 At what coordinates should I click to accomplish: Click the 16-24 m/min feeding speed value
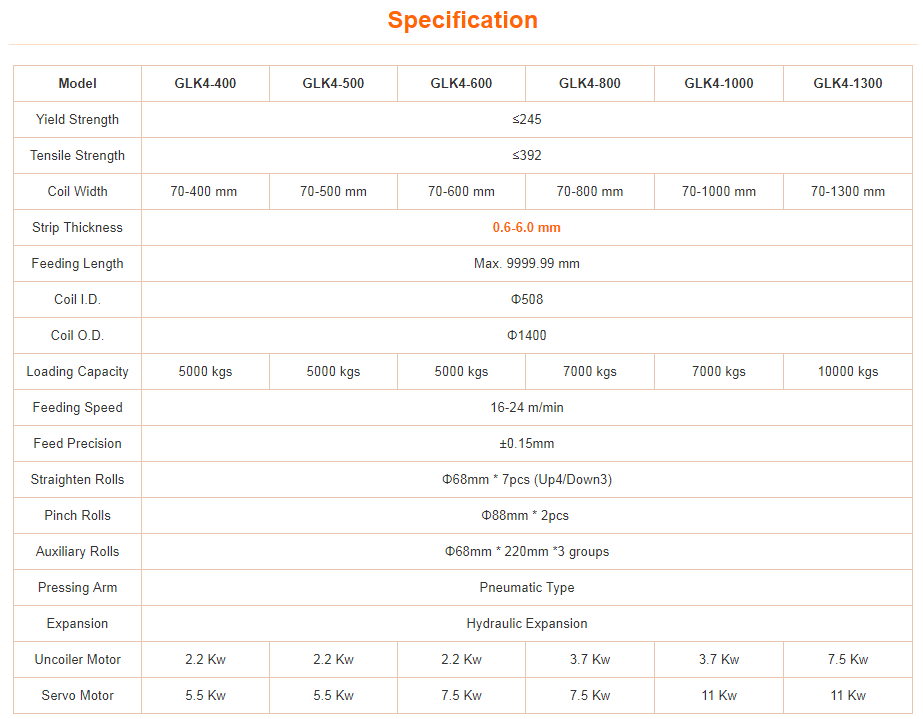(527, 407)
